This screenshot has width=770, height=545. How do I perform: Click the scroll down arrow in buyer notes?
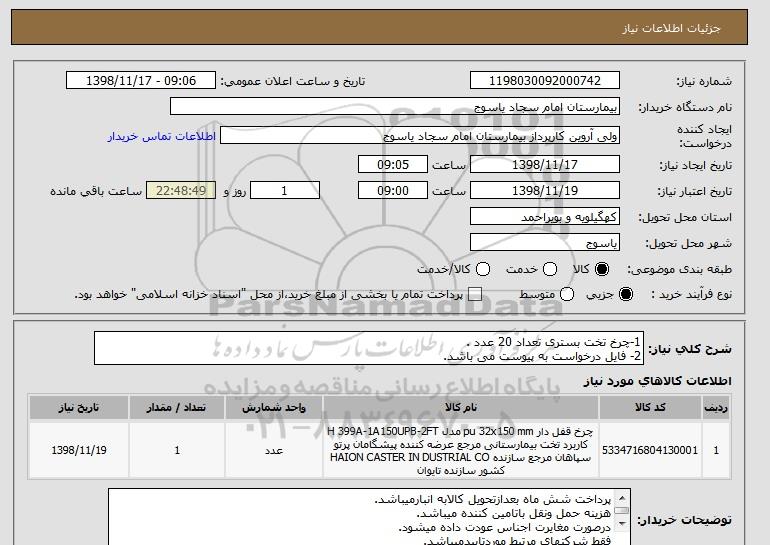[x=622, y=524]
